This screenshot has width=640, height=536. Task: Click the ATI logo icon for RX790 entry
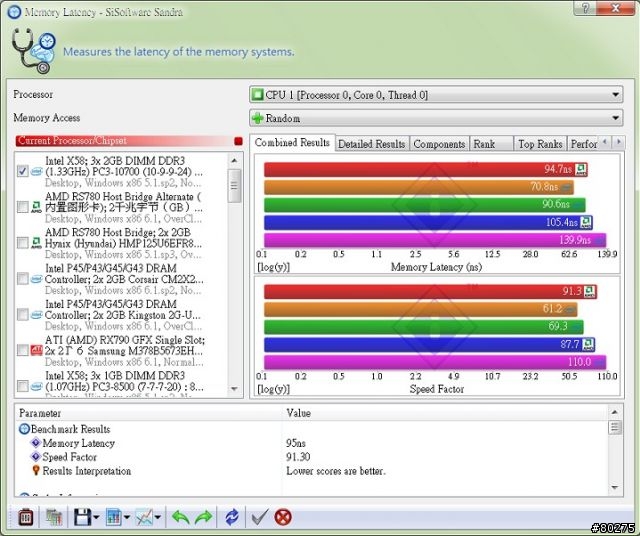36,350
